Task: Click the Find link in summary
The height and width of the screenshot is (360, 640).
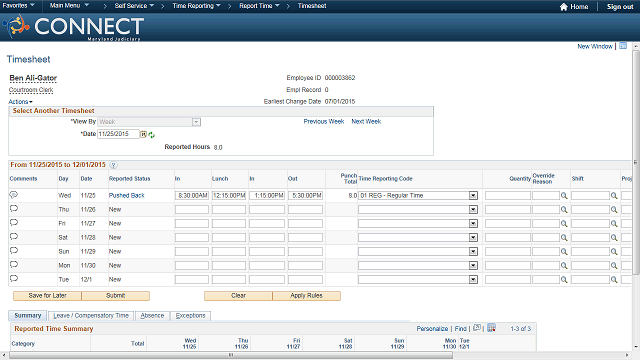Action: [x=460, y=329]
